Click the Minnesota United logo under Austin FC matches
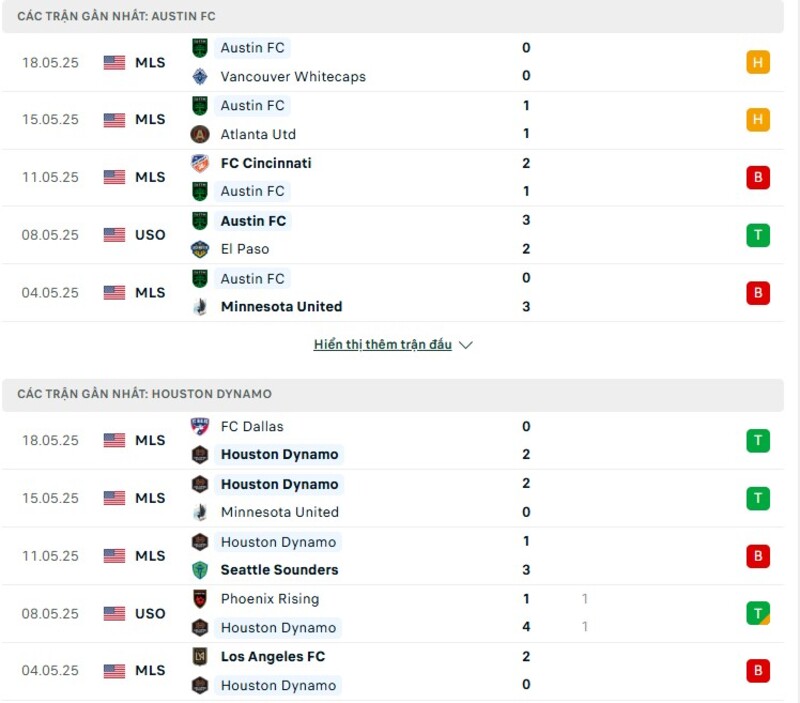The image size is (800, 703). tap(200, 307)
